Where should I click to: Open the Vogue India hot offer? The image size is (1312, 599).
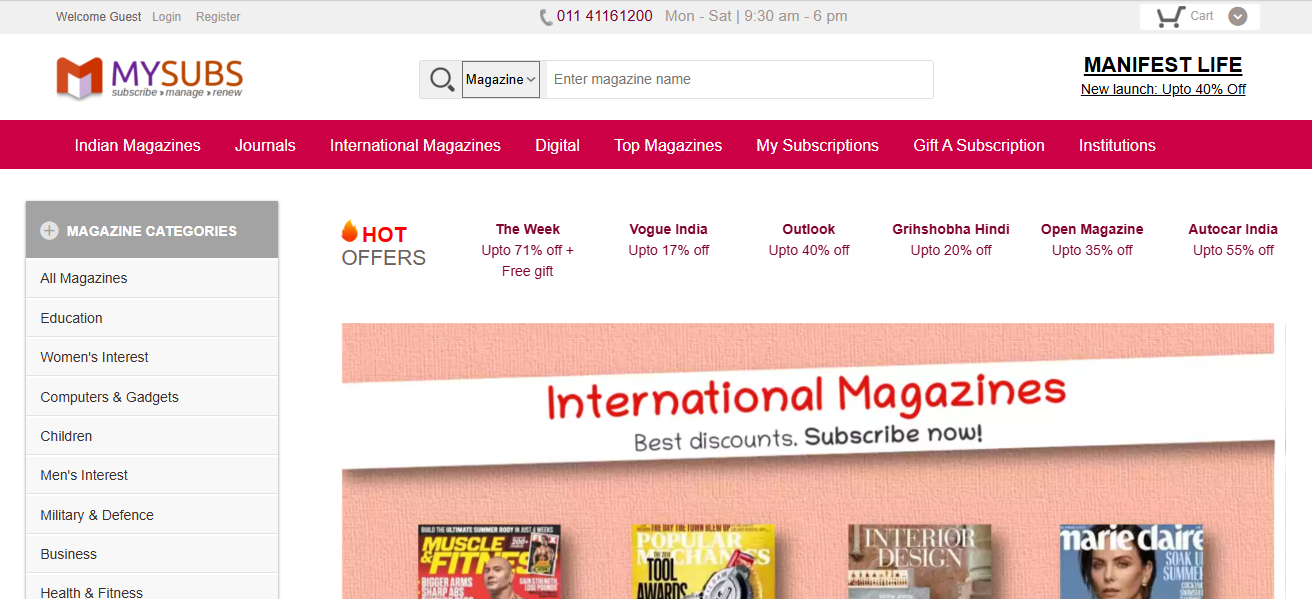point(669,240)
